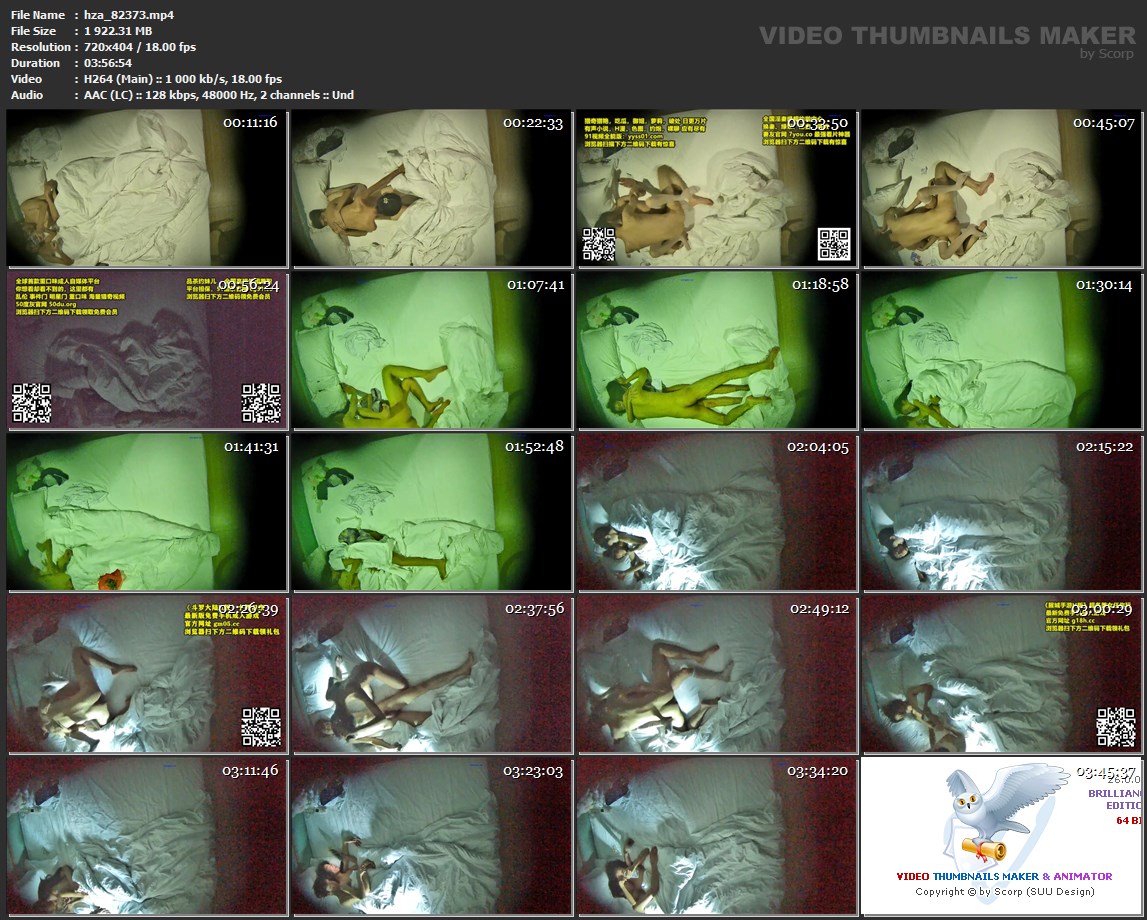Select the thumbnail stamped 01:07:41

(x=432, y=350)
